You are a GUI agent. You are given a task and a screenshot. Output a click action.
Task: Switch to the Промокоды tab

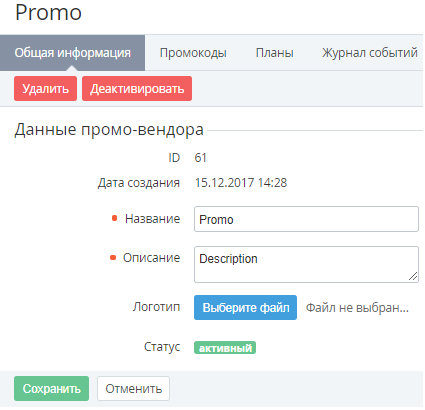point(193,53)
